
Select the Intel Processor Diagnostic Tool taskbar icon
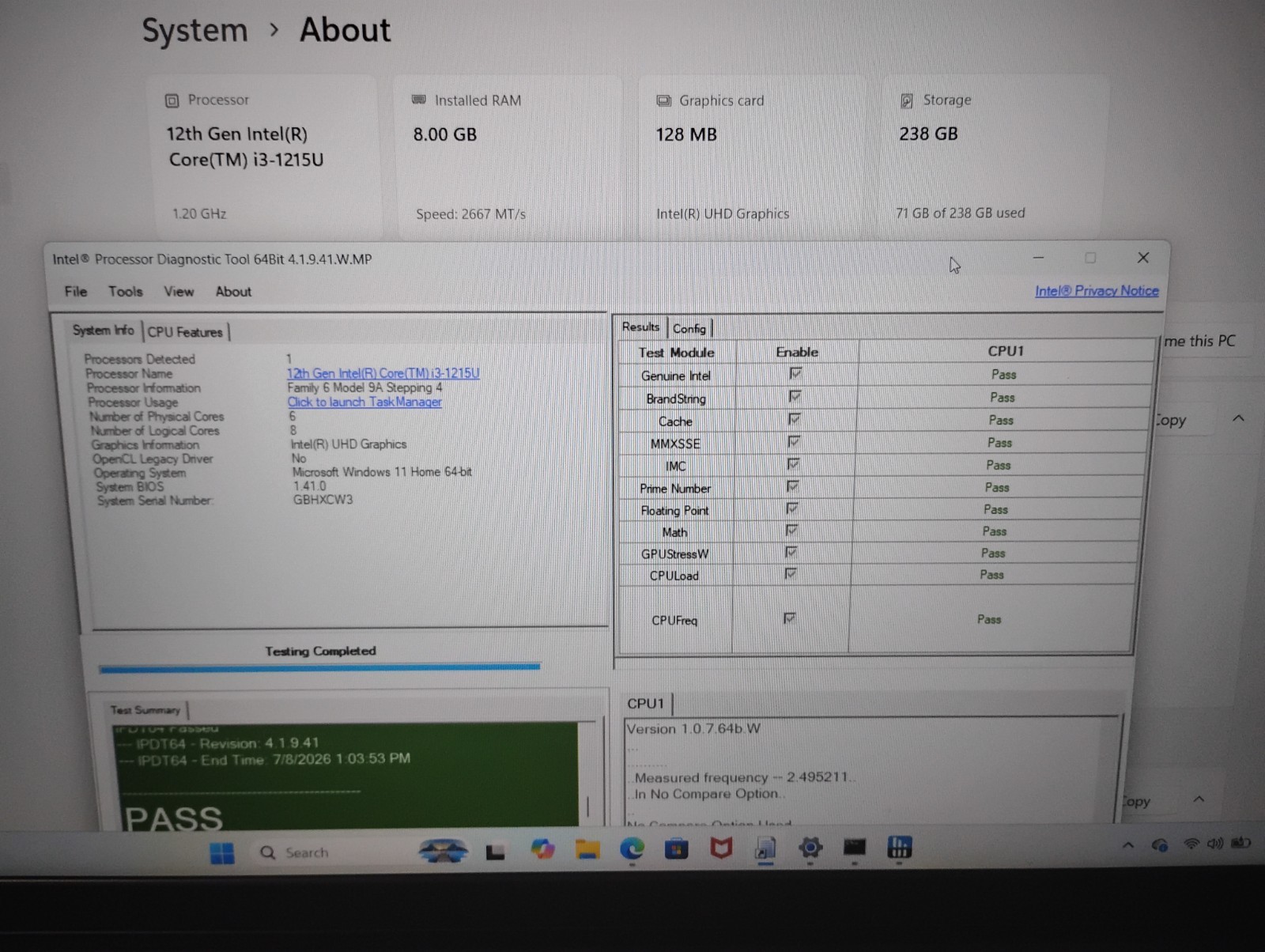[899, 847]
